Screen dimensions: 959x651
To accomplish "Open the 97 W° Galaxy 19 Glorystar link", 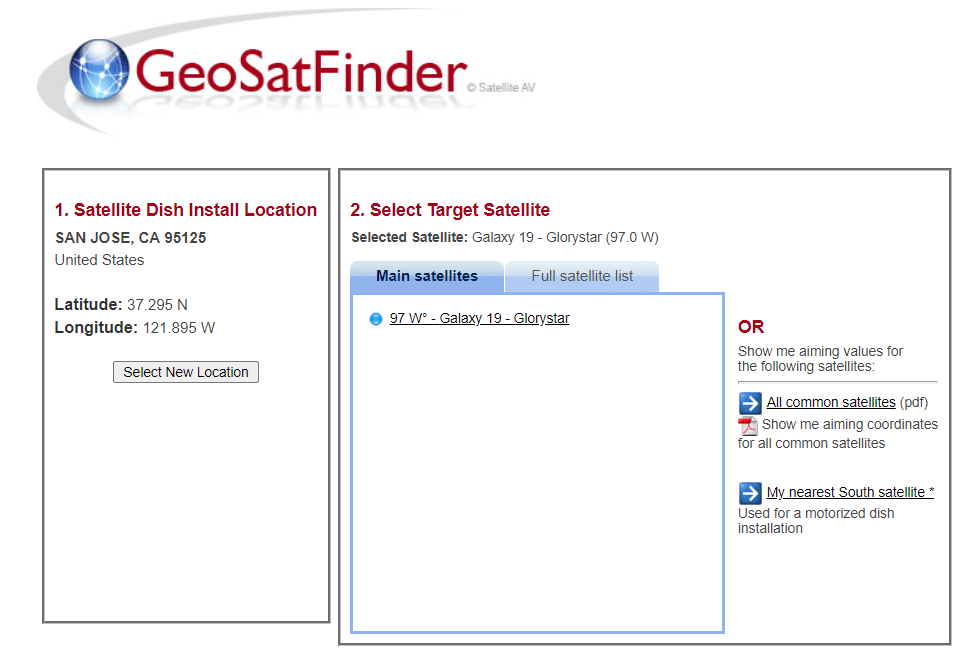I will [x=479, y=318].
